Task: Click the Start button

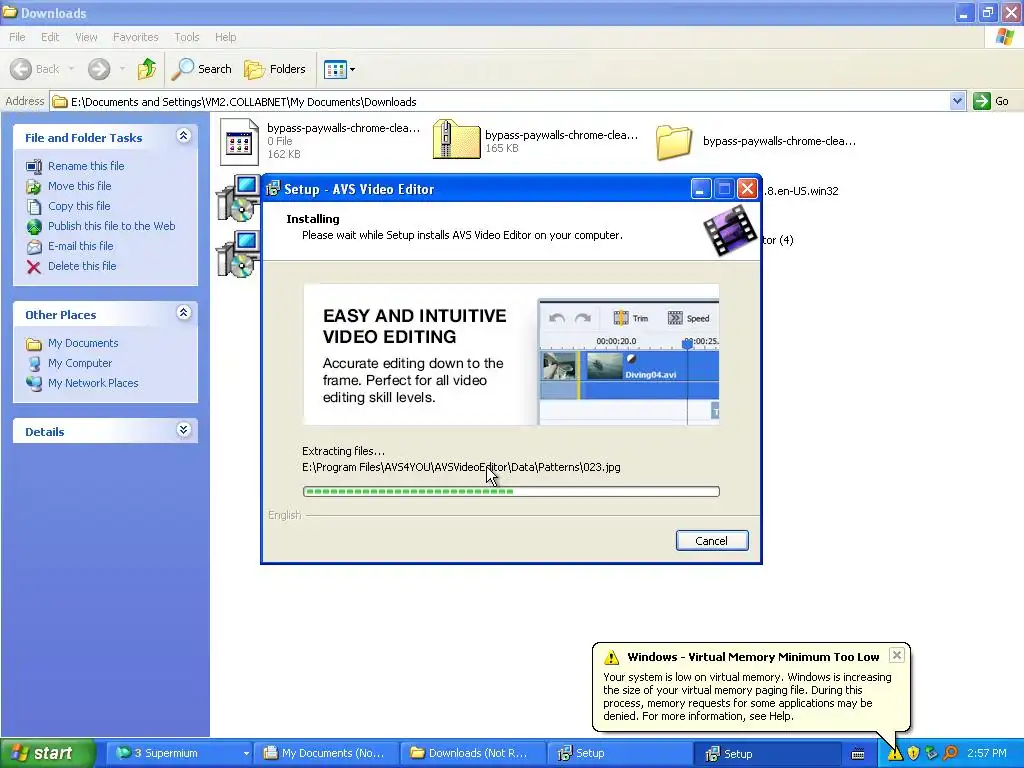Action: click(47, 753)
